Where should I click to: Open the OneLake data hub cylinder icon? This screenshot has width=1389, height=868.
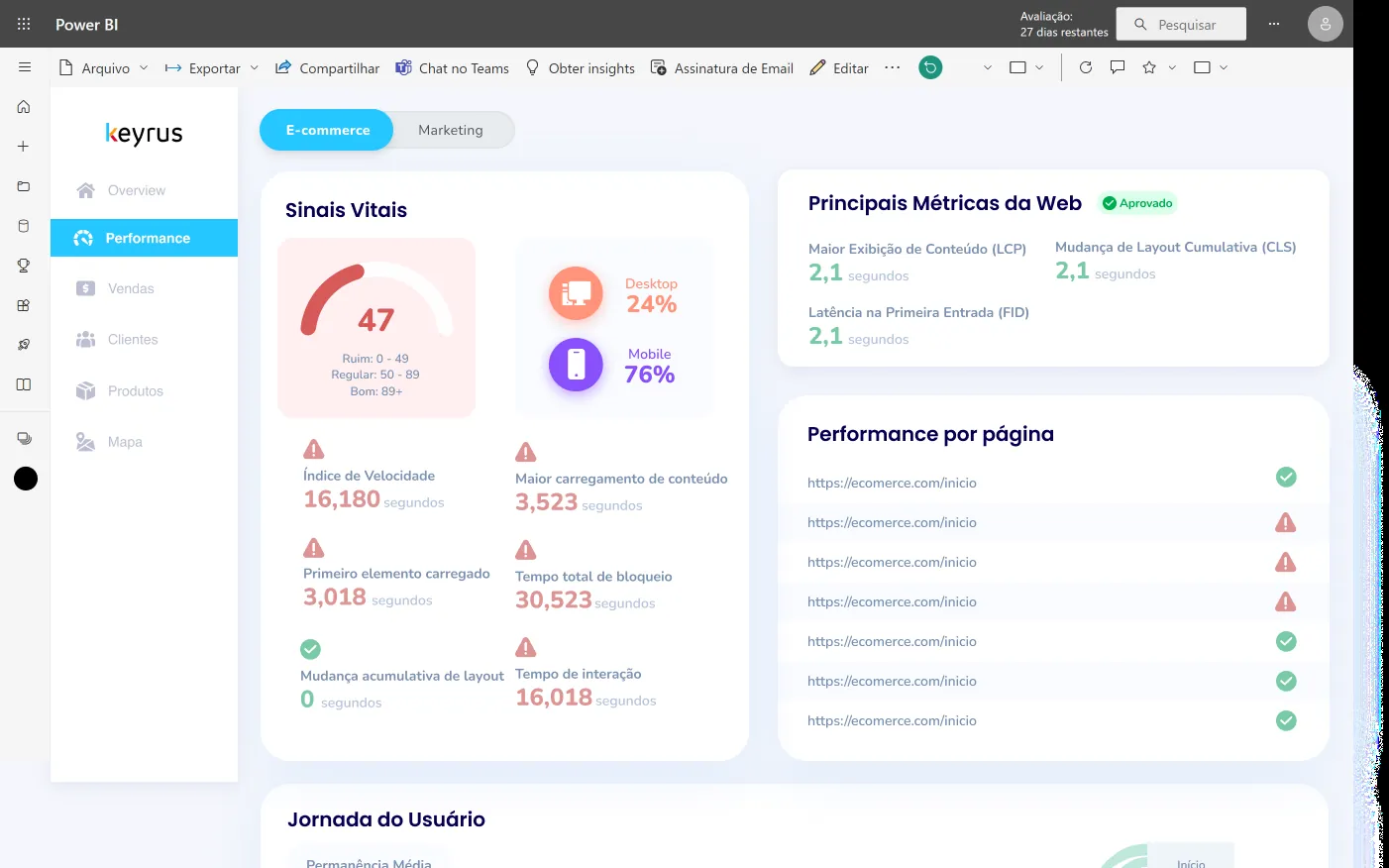coord(24,226)
